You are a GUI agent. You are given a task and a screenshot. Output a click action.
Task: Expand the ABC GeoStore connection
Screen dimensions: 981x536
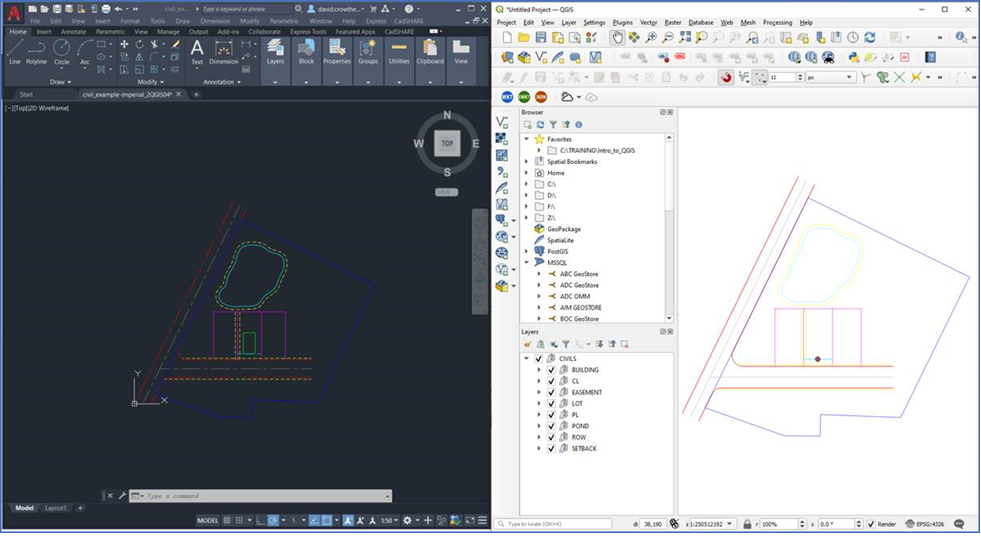pyautogui.click(x=539, y=274)
